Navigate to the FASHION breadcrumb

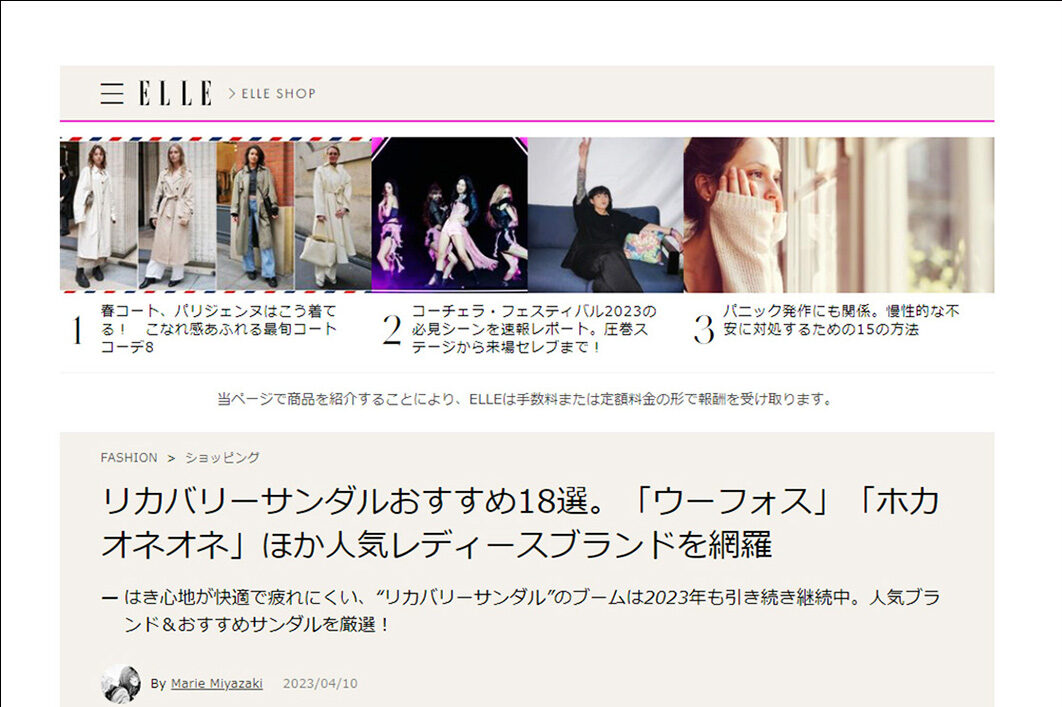pyautogui.click(x=128, y=458)
